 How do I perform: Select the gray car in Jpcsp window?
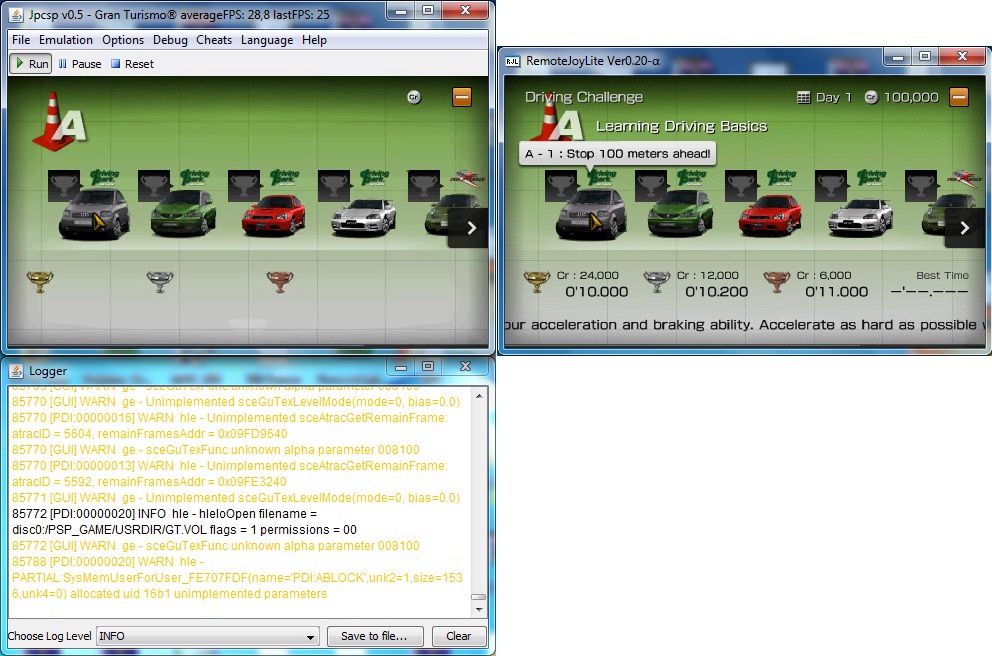point(94,215)
